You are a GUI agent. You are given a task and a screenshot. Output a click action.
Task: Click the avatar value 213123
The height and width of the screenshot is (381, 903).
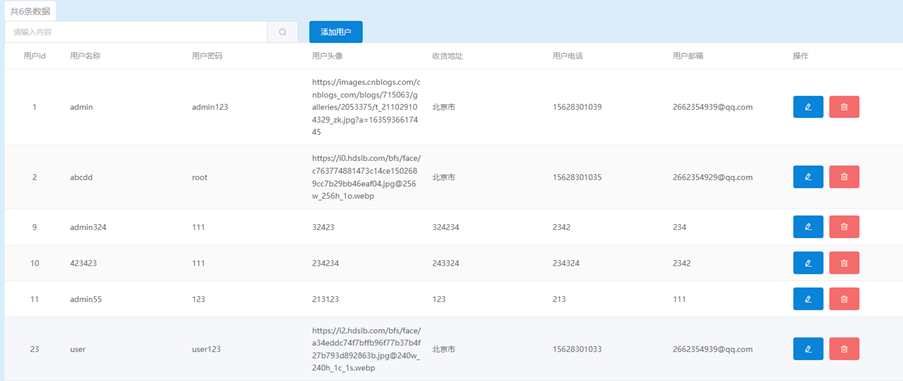325,299
